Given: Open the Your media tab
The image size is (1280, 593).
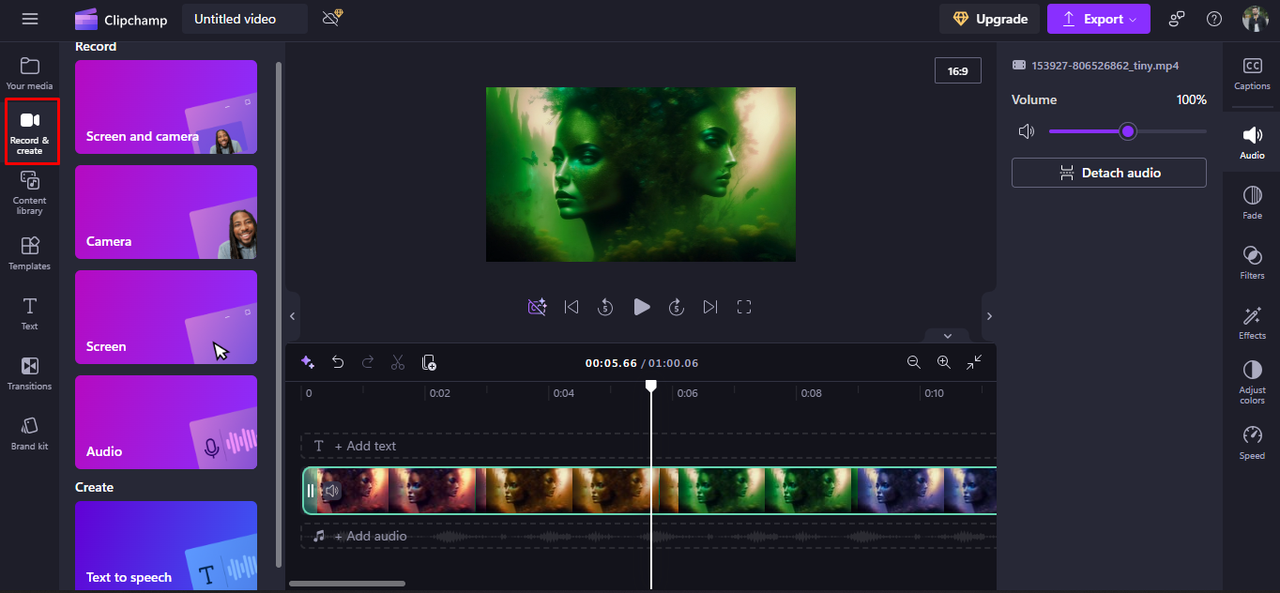Looking at the screenshot, I should [30, 73].
